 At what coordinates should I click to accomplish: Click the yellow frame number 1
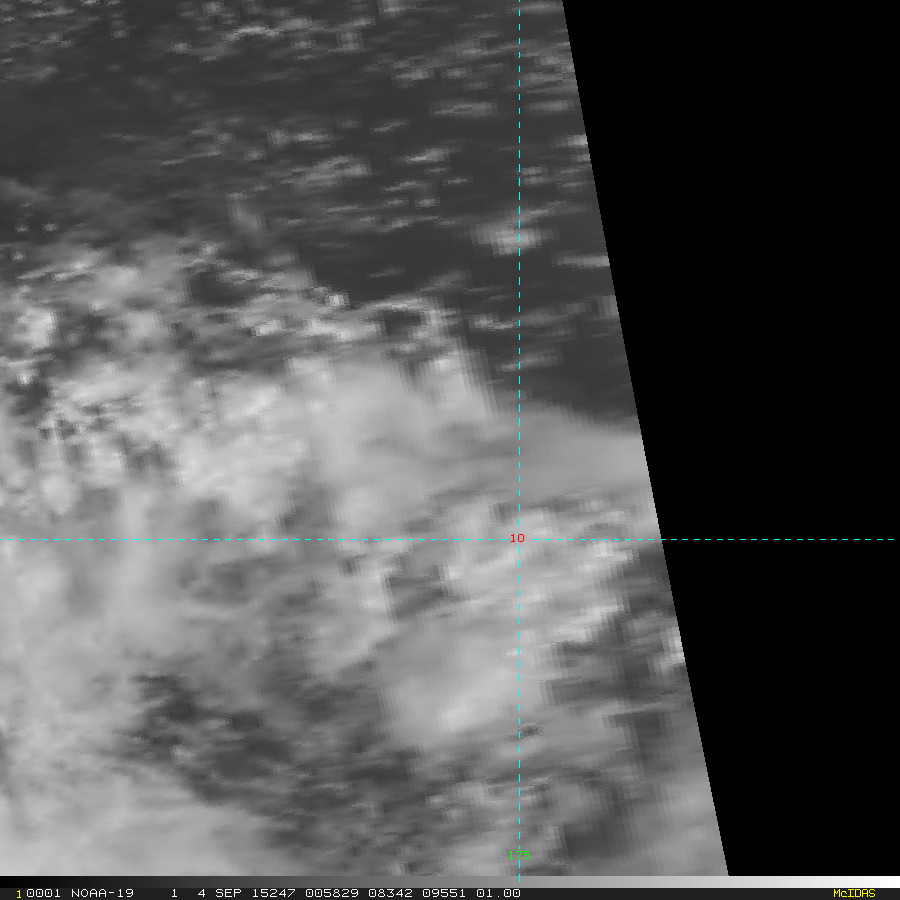pos(18,894)
